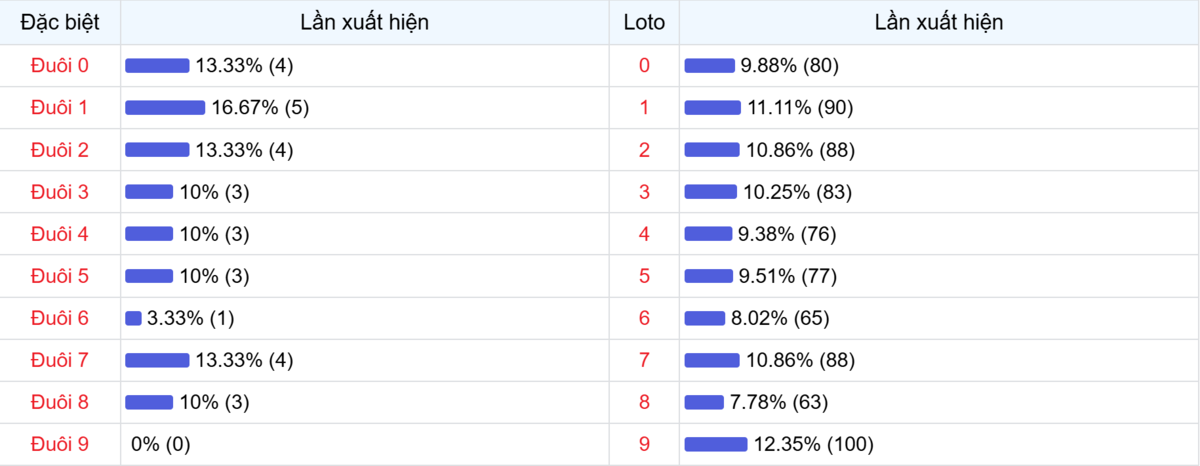Click the 16.67% blue bar for Đuôi 1
Image resolution: width=1200 pixels, height=466 pixels.
click(x=165, y=108)
